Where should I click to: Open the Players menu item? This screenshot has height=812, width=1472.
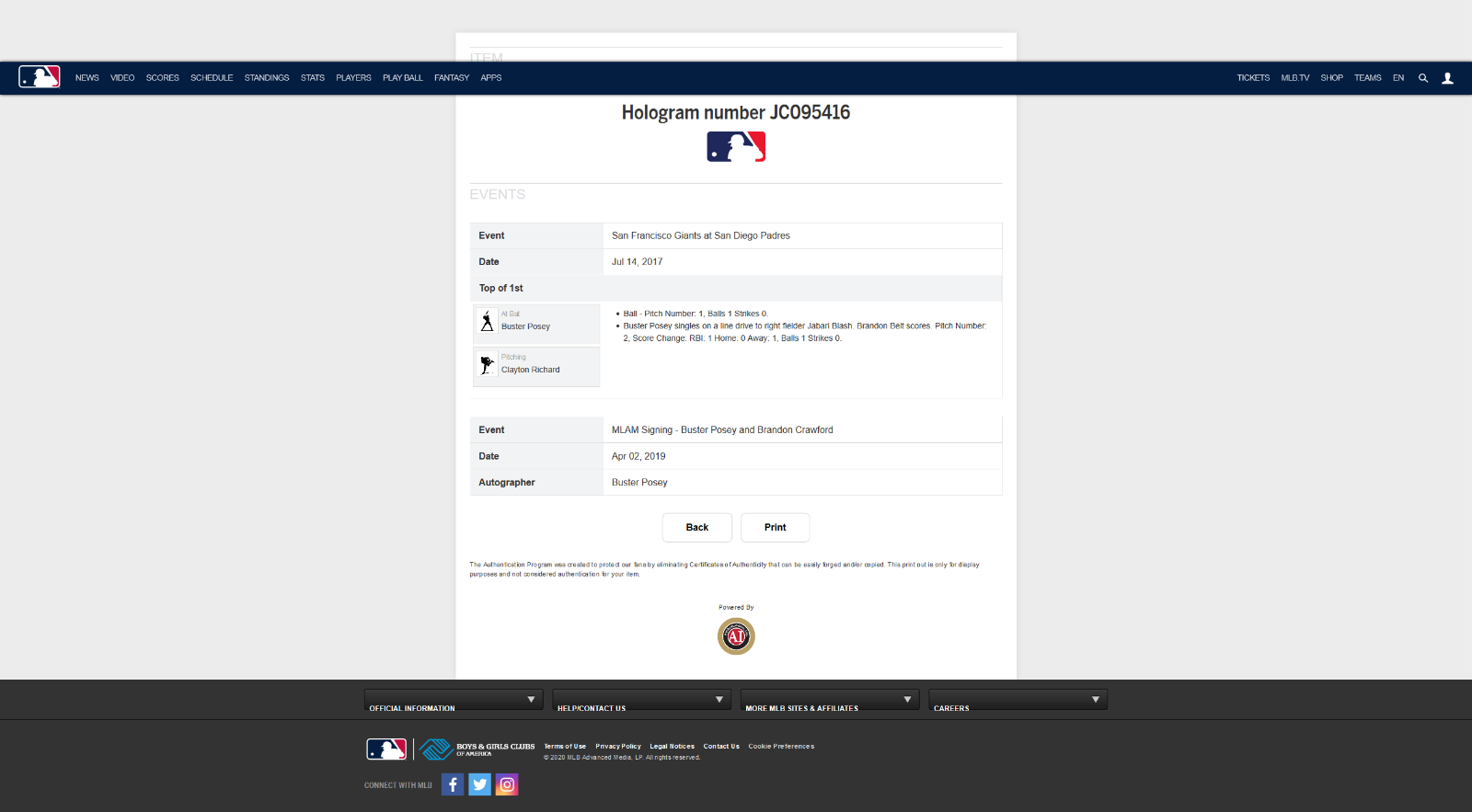(353, 78)
